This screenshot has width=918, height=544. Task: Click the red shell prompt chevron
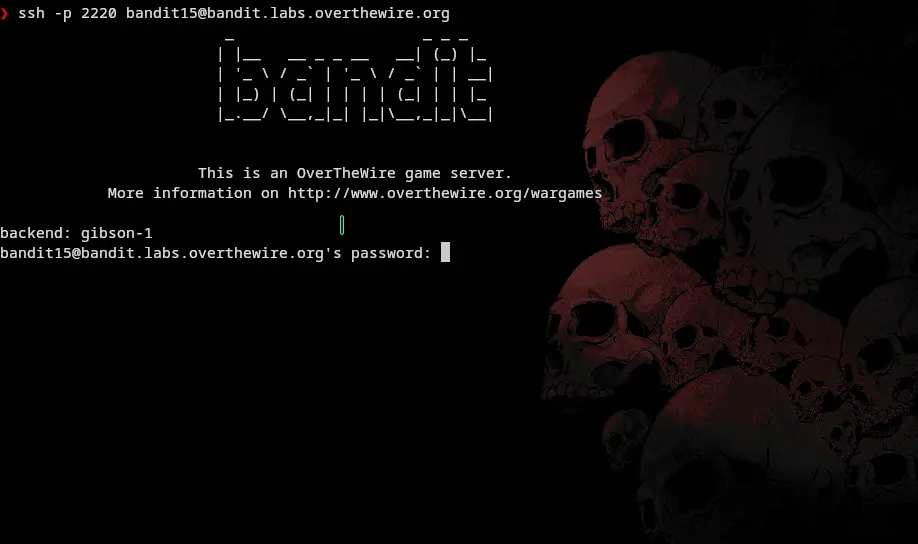pyautogui.click(x=5, y=13)
